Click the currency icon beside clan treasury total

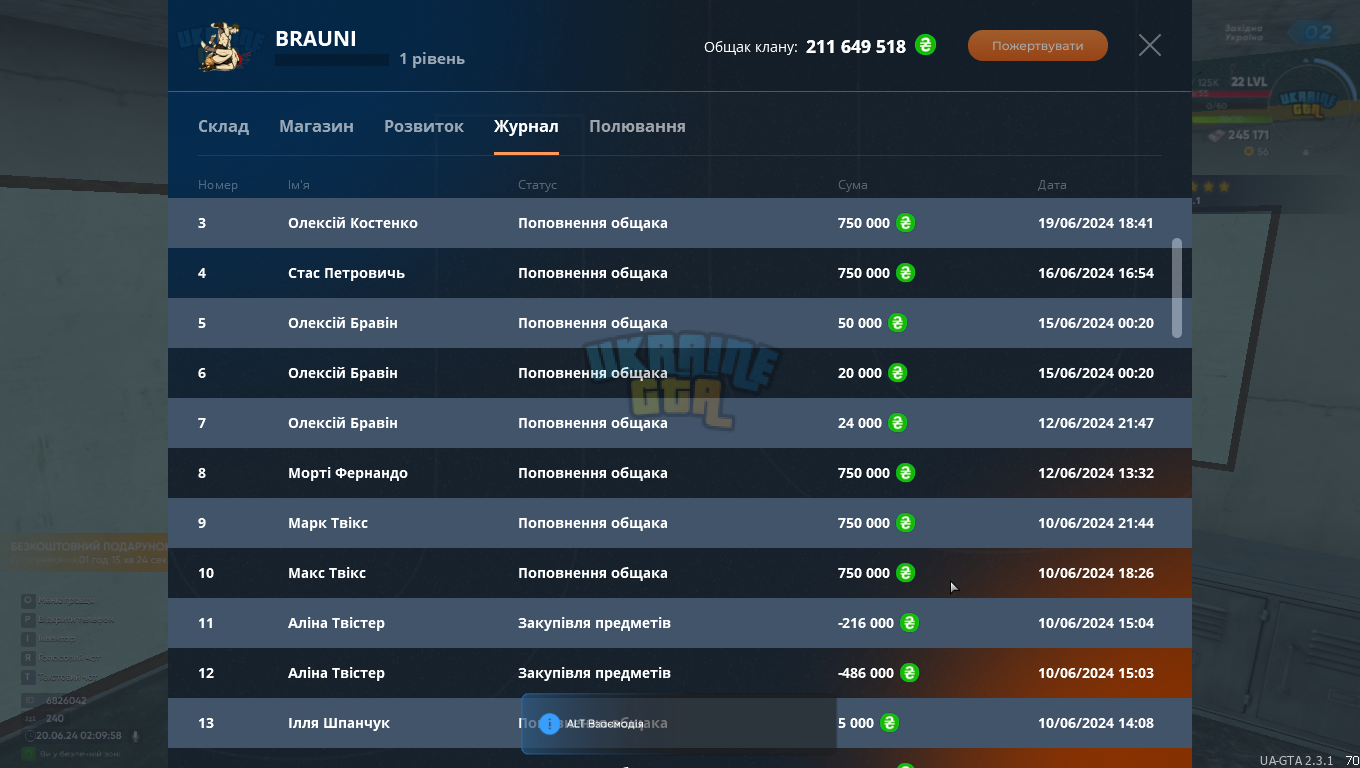(x=926, y=45)
